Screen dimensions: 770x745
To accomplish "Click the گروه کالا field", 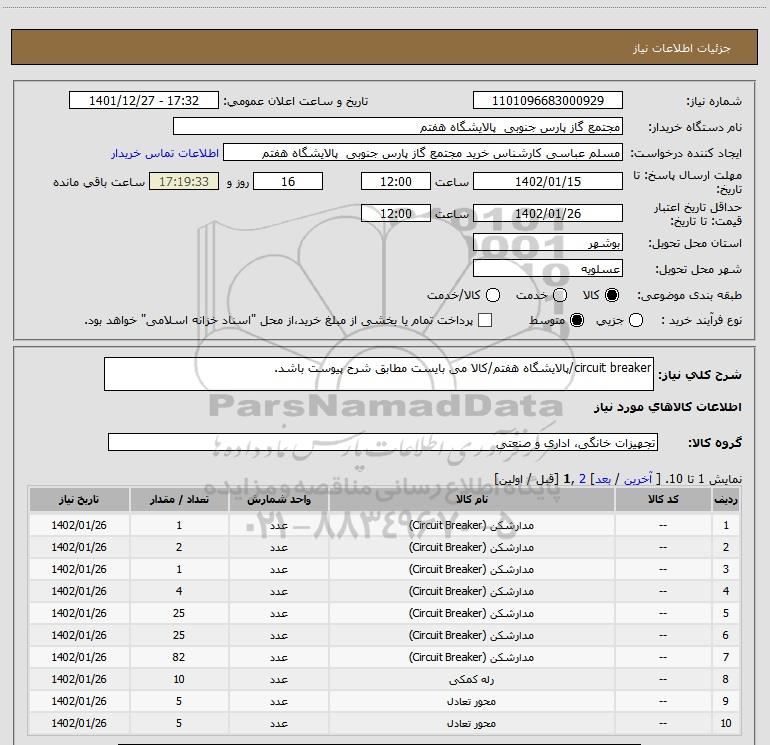I will click(383, 442).
